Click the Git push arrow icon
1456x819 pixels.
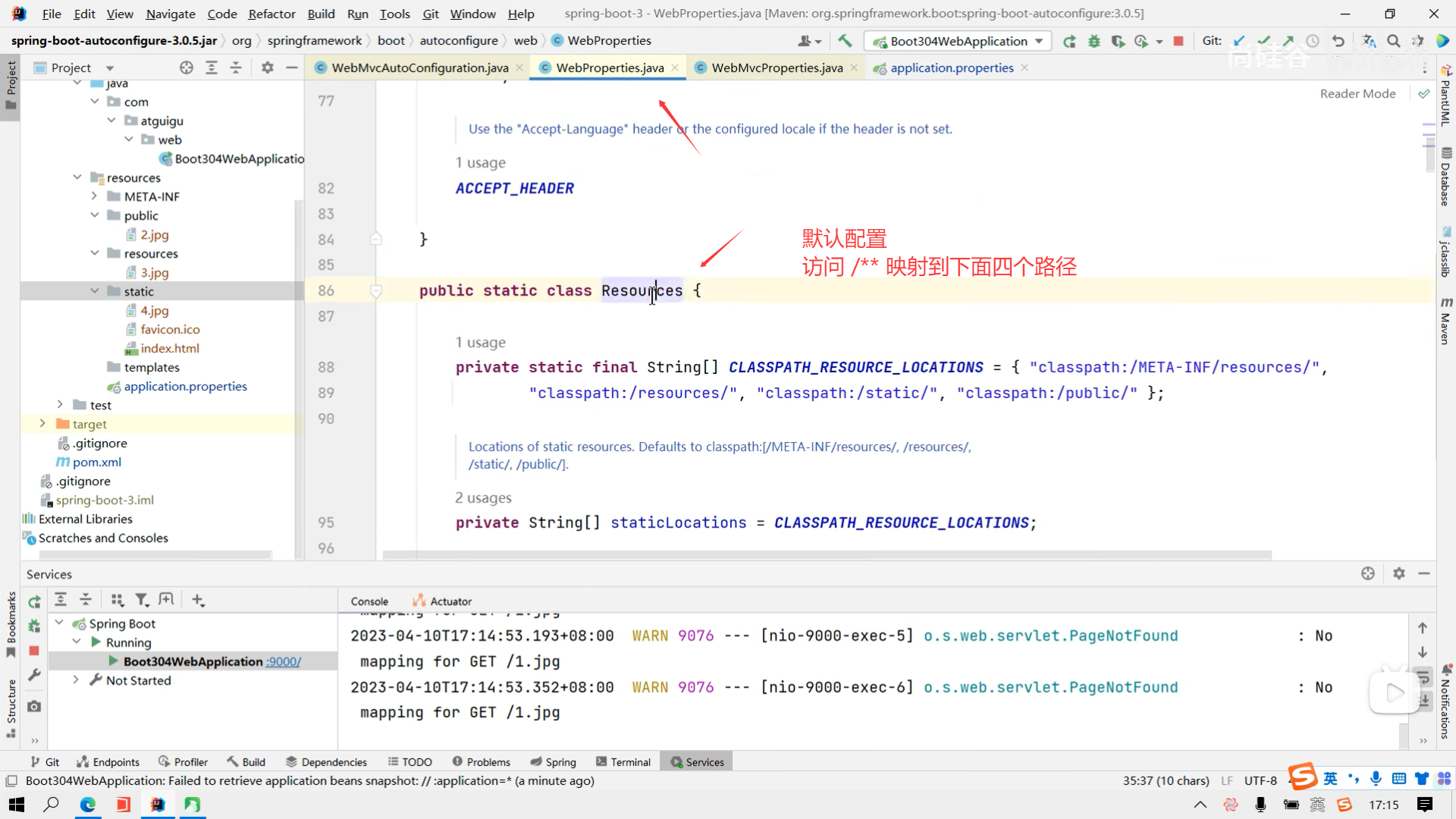coord(1288,41)
